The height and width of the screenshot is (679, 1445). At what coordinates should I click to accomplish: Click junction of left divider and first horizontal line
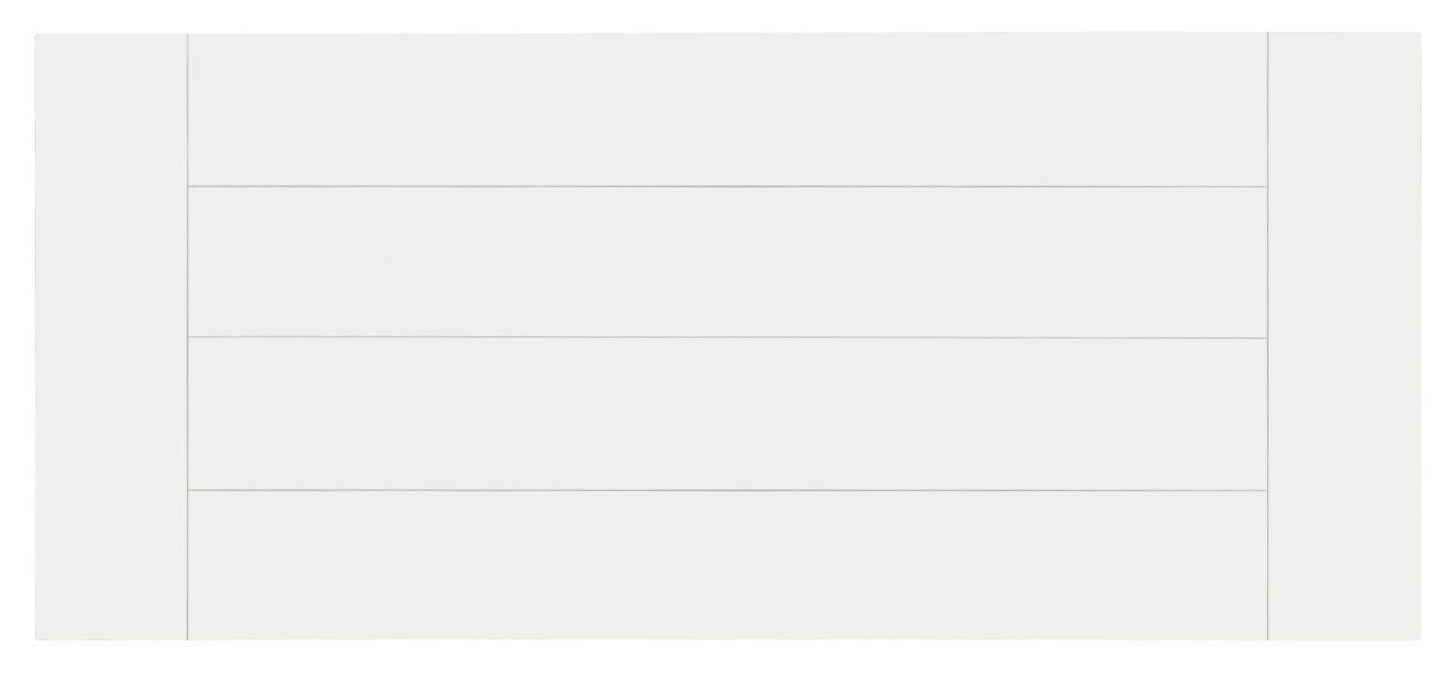click(188, 186)
